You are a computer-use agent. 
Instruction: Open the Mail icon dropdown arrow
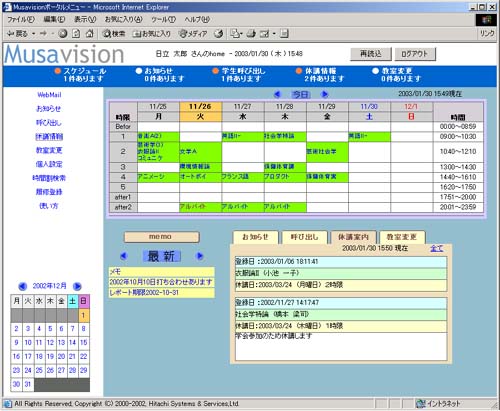point(241,34)
